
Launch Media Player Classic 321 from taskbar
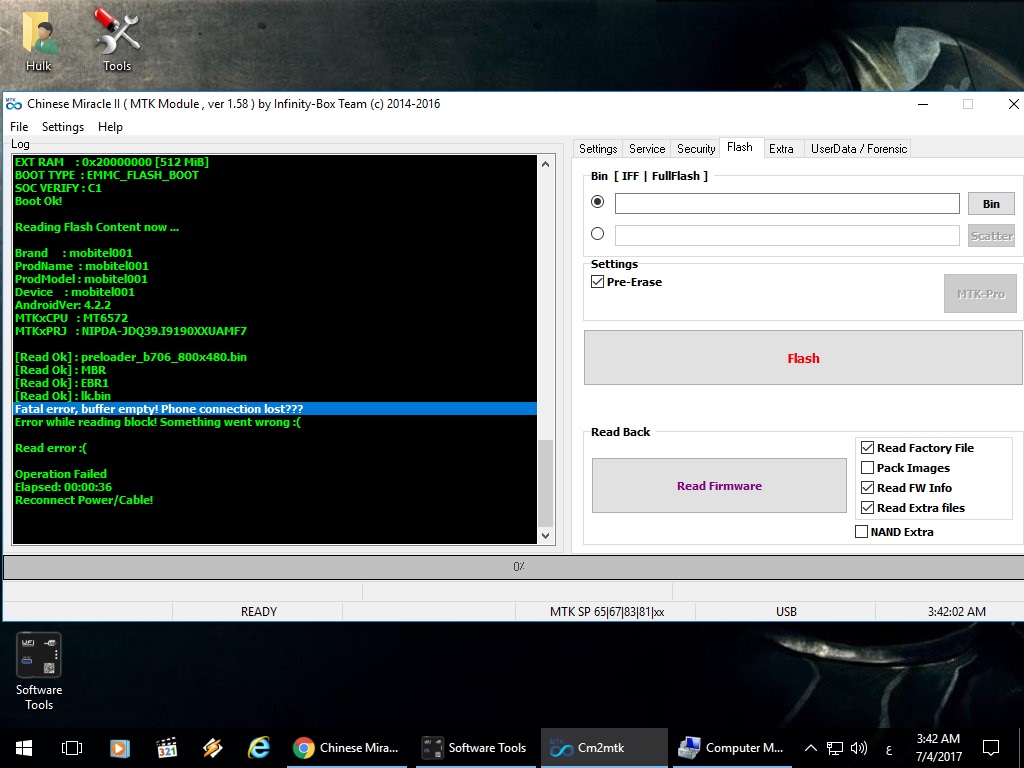coord(167,748)
